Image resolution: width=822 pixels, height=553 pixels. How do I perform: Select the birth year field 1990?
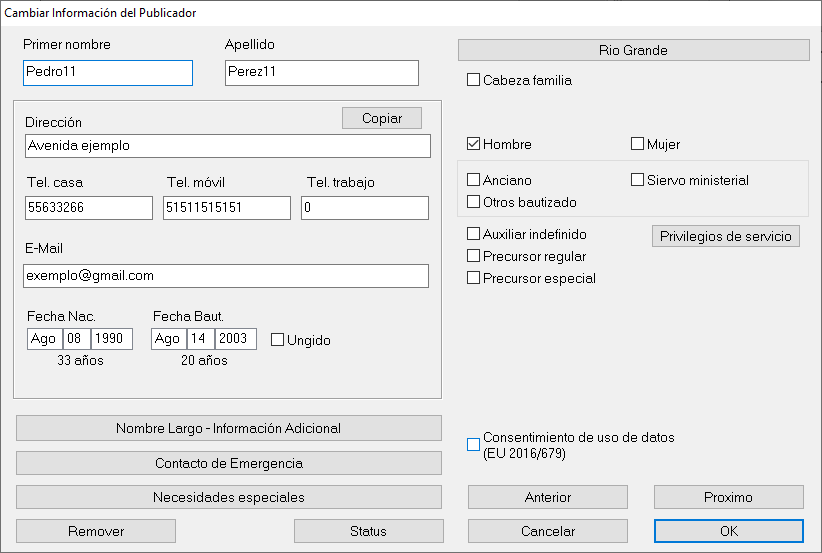[111, 339]
